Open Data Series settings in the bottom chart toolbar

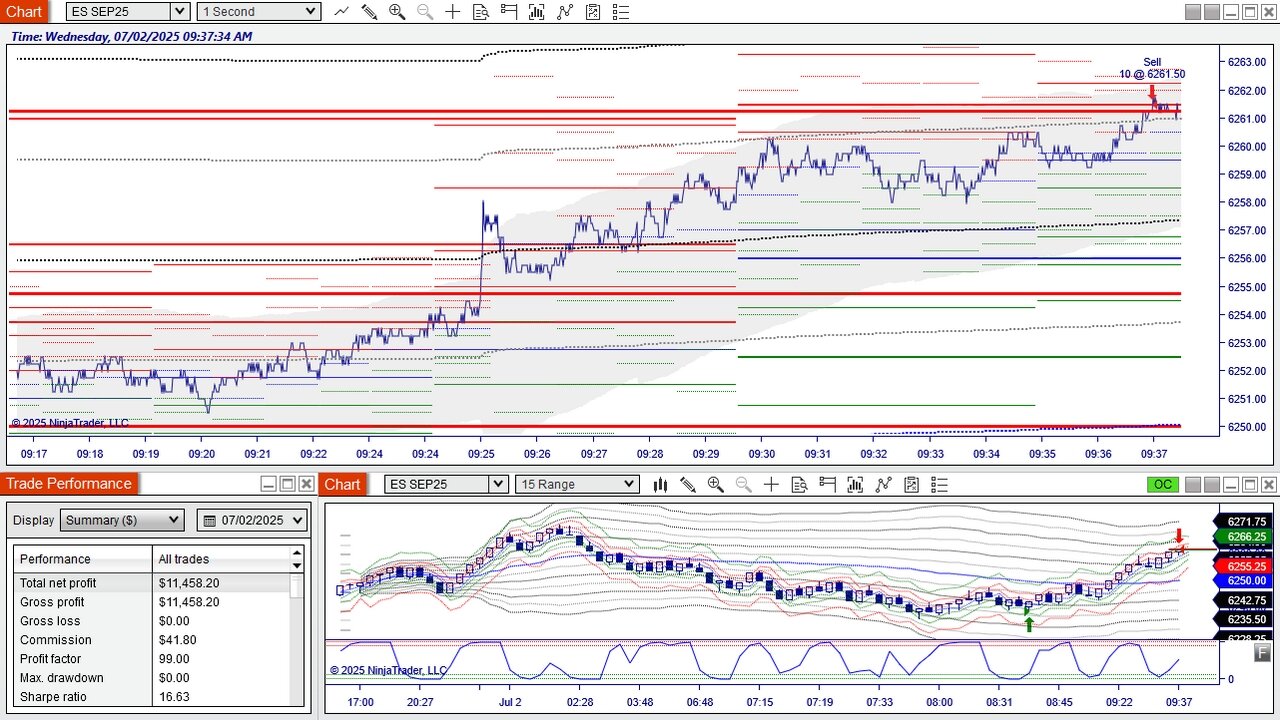855,484
